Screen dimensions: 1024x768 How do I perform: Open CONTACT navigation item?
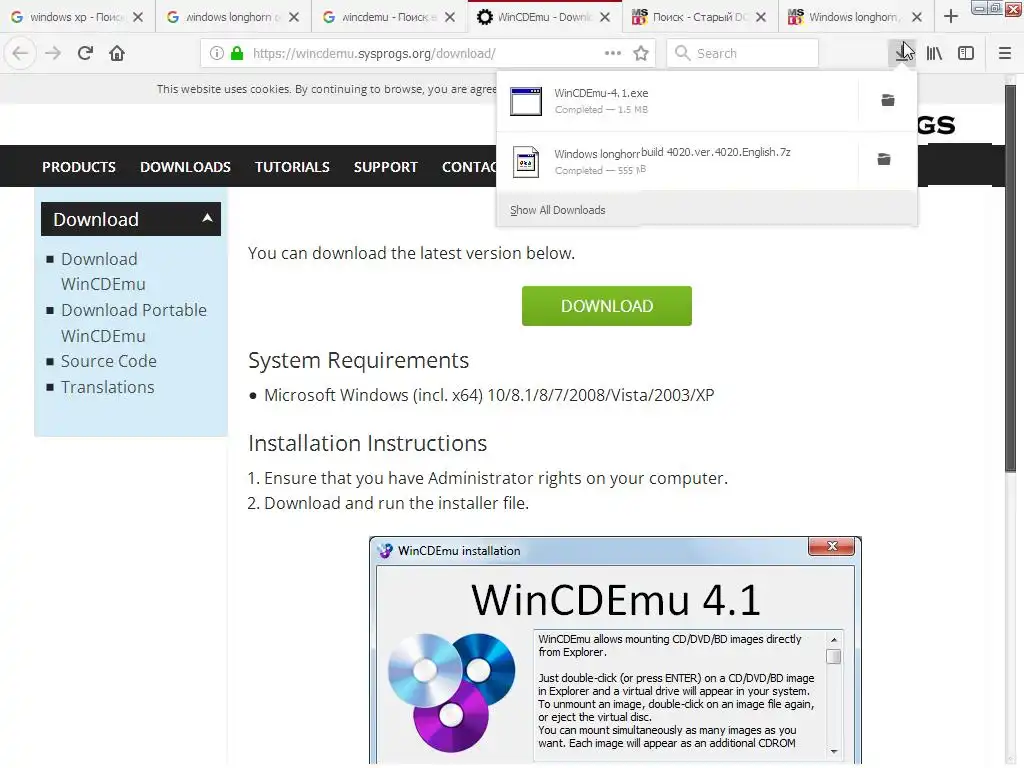[x=470, y=167]
